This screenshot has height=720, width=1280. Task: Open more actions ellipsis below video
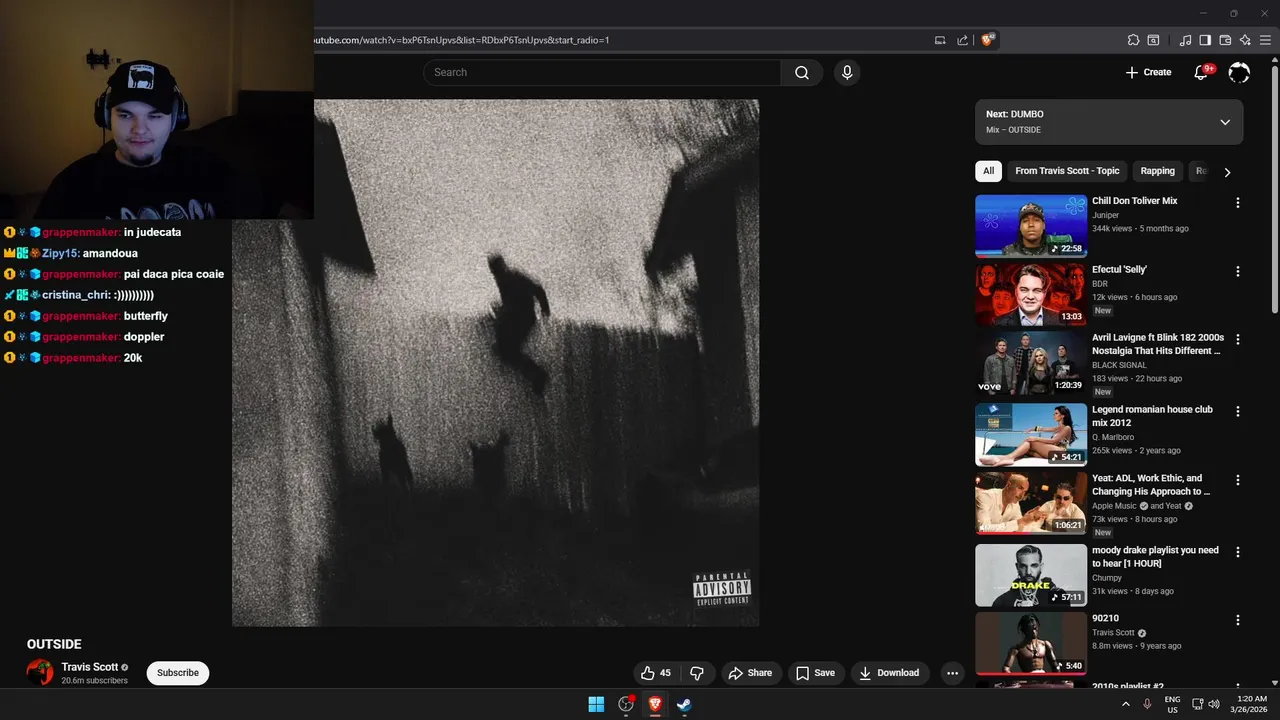pos(952,673)
